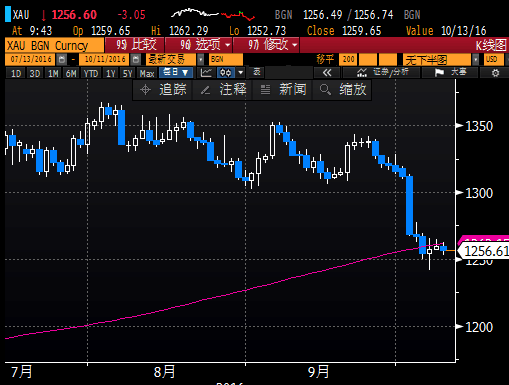This screenshot has height=385, width=509.
Task: Open the start date calendar picker
Action: coord(61,60)
